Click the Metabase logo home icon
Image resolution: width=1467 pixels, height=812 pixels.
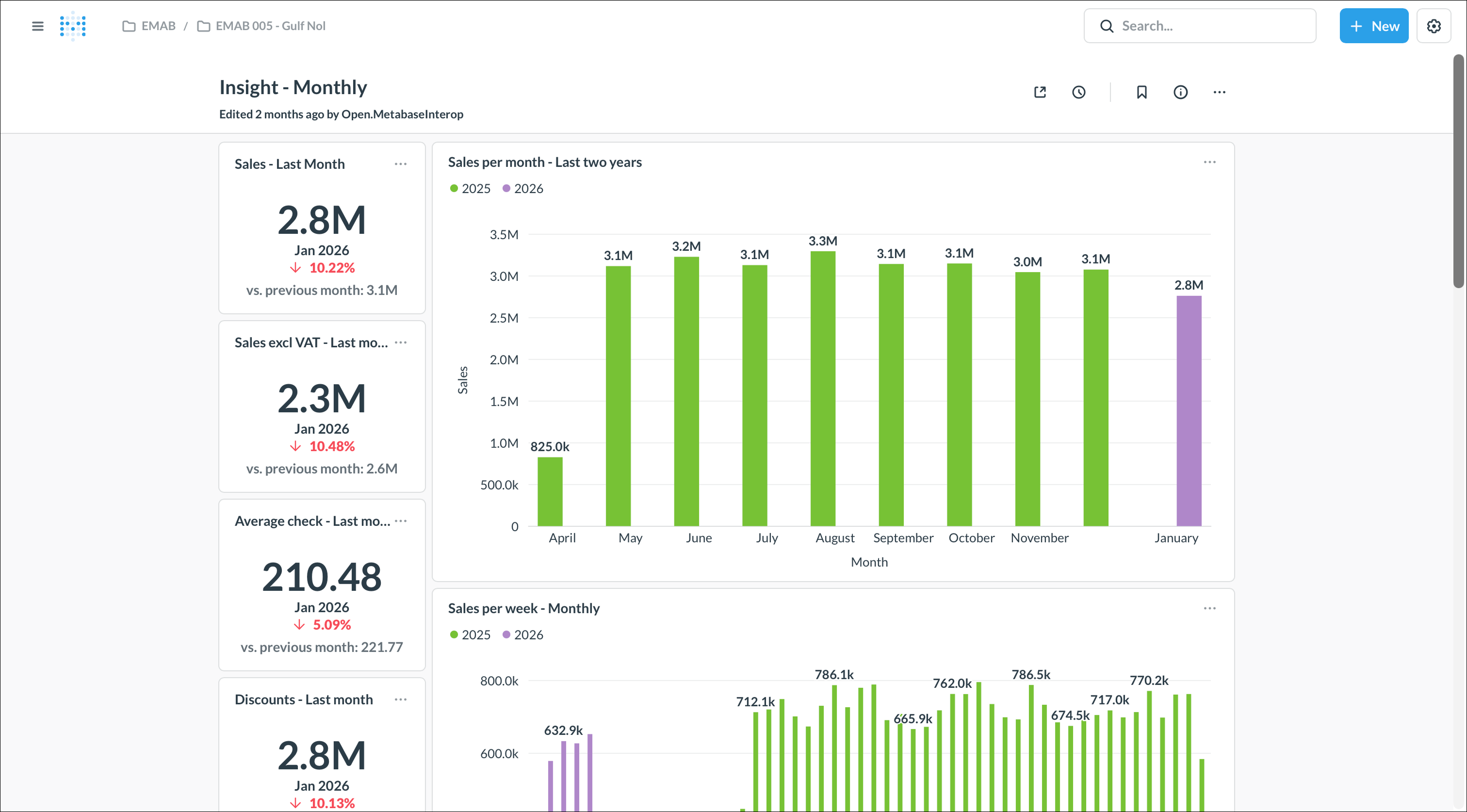73,26
